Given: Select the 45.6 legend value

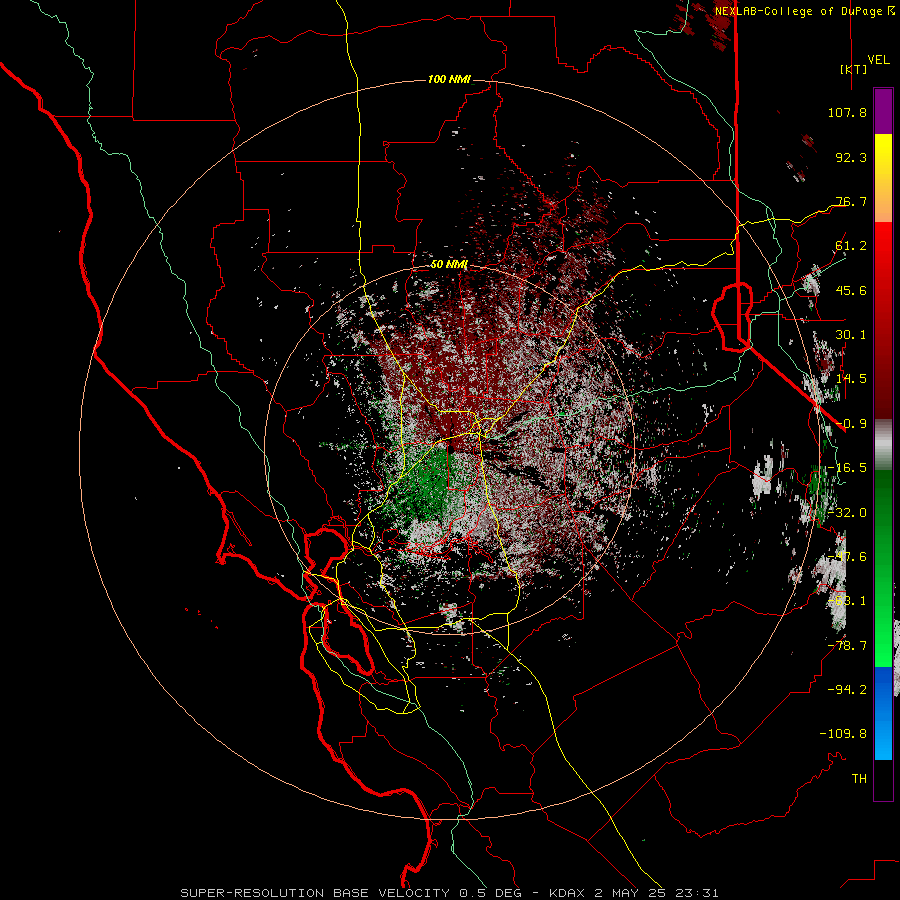Looking at the screenshot, I should pyautogui.click(x=851, y=290).
